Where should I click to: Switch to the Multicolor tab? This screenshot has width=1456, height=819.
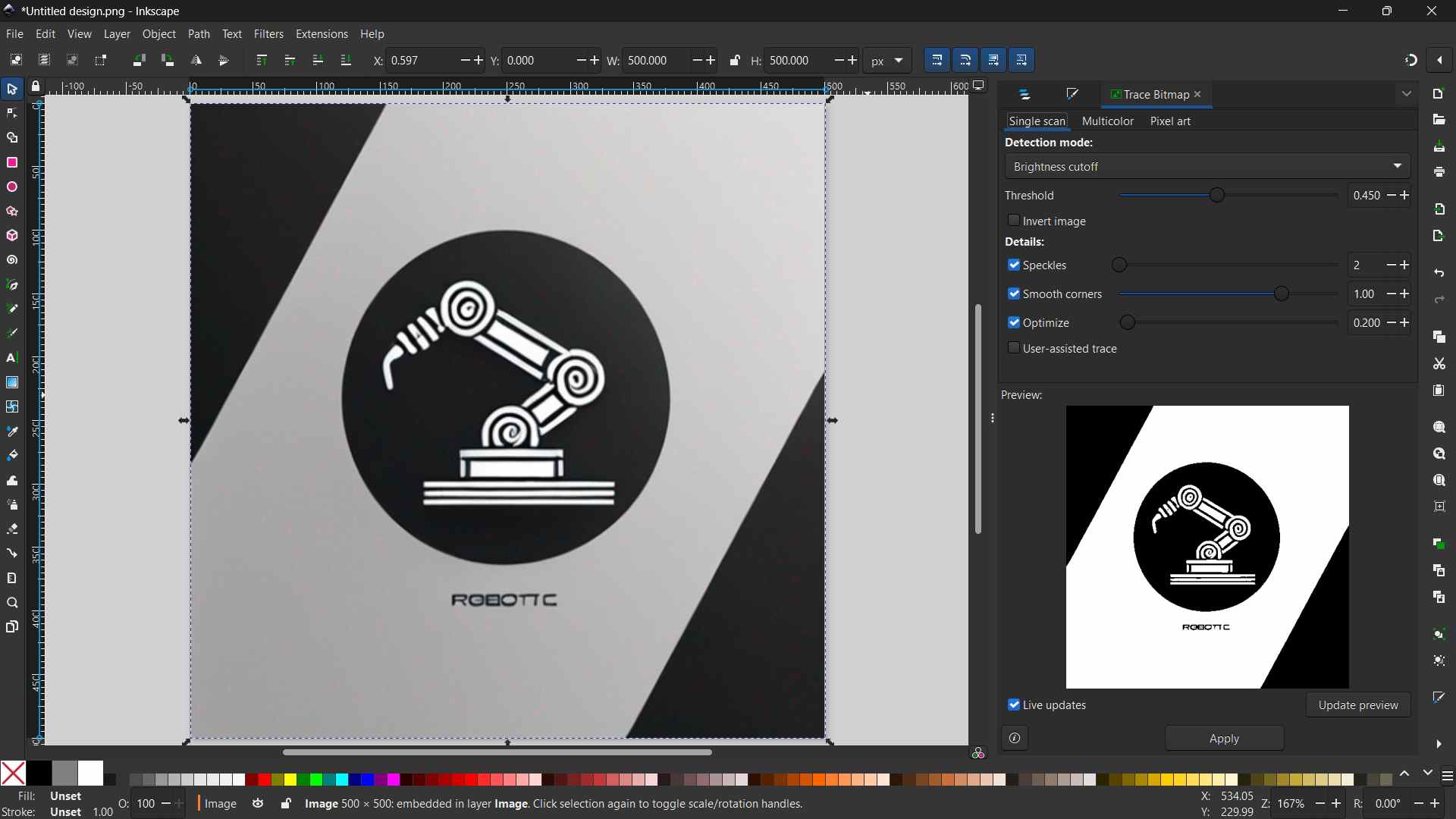tap(1107, 121)
